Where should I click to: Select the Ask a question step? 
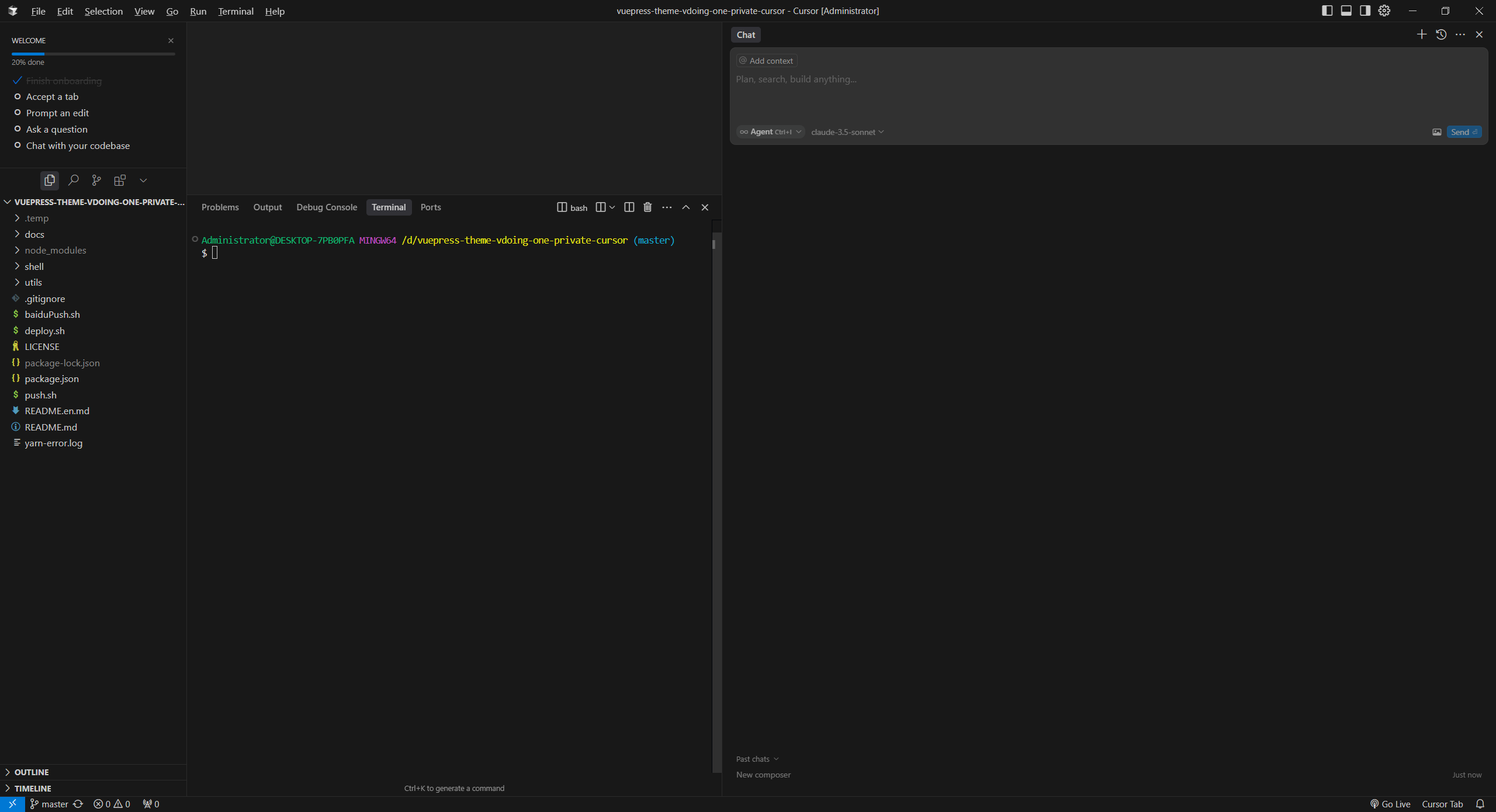pyautogui.click(x=57, y=130)
